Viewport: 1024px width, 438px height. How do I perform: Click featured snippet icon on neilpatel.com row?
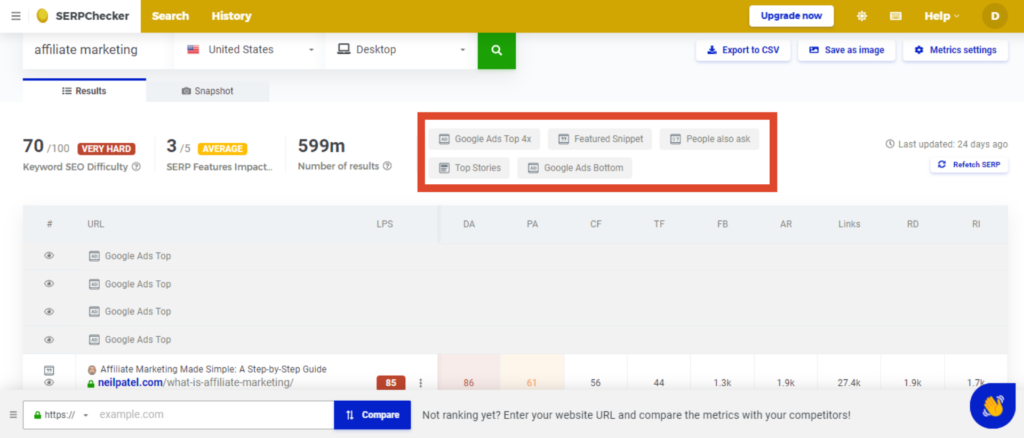[x=49, y=369]
